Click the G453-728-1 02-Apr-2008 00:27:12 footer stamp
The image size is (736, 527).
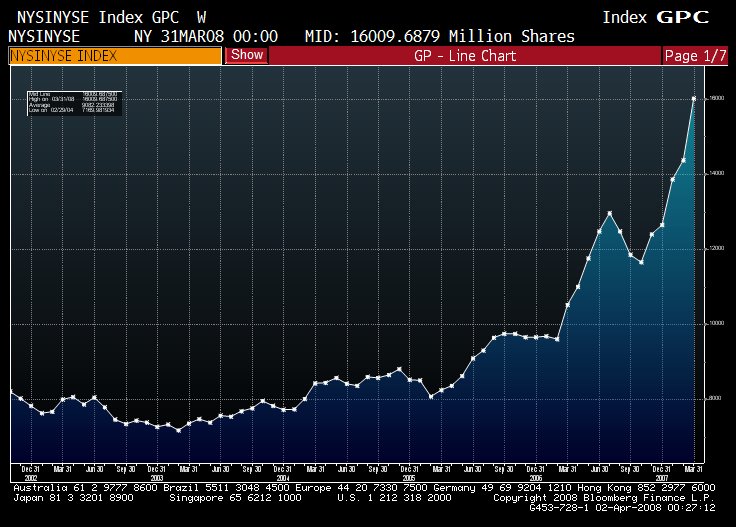pyautogui.click(x=622, y=507)
